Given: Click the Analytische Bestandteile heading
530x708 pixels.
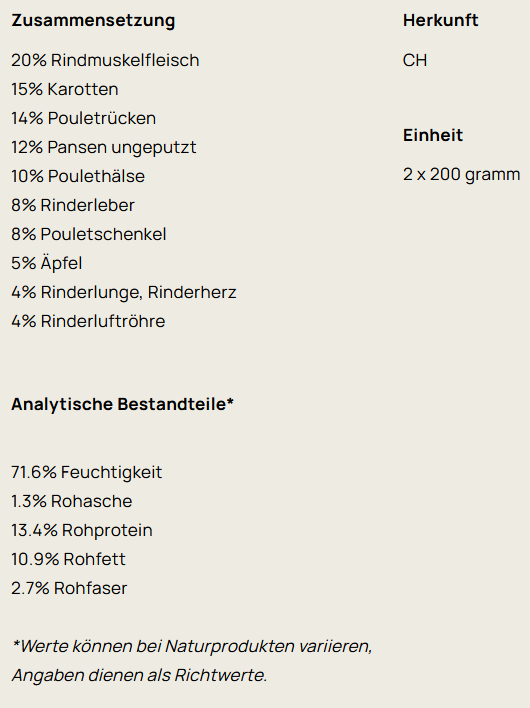Looking at the screenshot, I should point(122,404).
